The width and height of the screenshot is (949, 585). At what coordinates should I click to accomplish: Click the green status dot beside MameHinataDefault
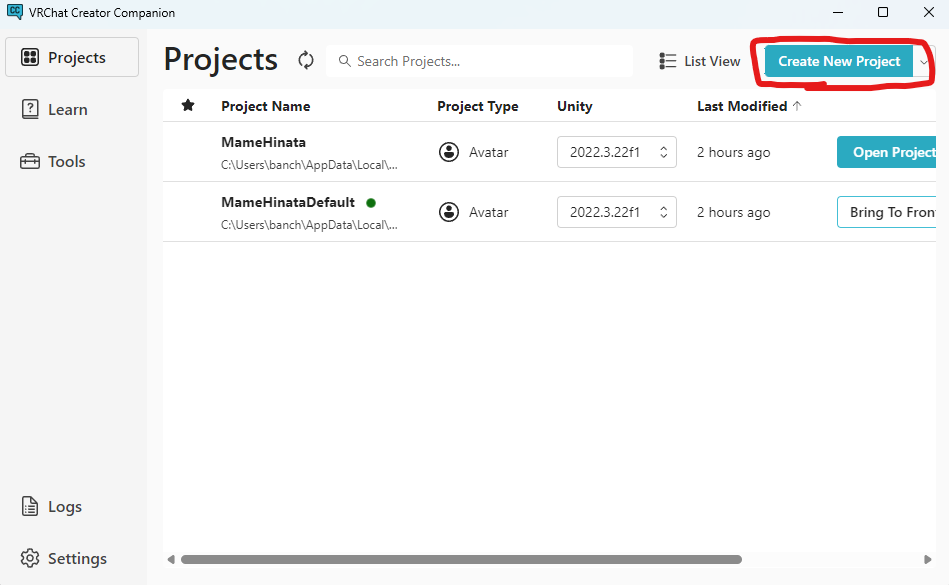tap(371, 203)
